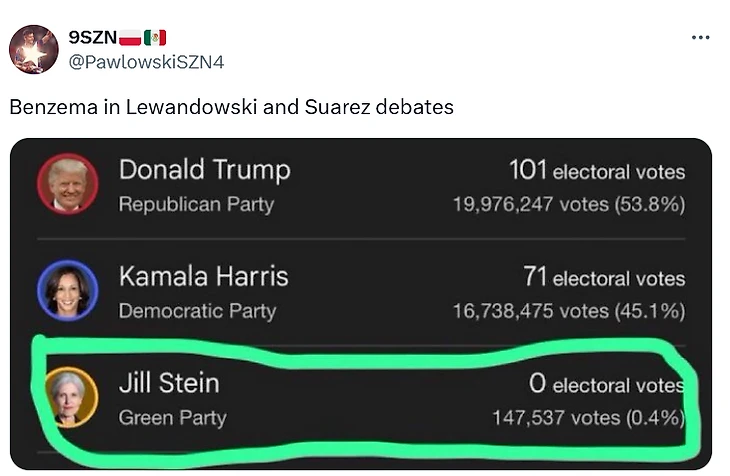Click the Mexico flag emoji
Viewport: 730px width, 476px height.
pos(154,38)
